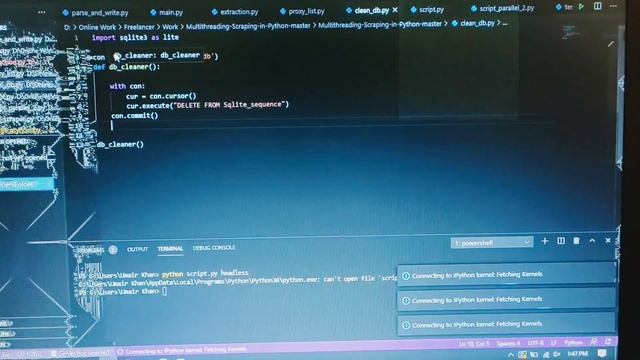Click the 'with con:' line
The width and height of the screenshot is (640, 360).
127,86
